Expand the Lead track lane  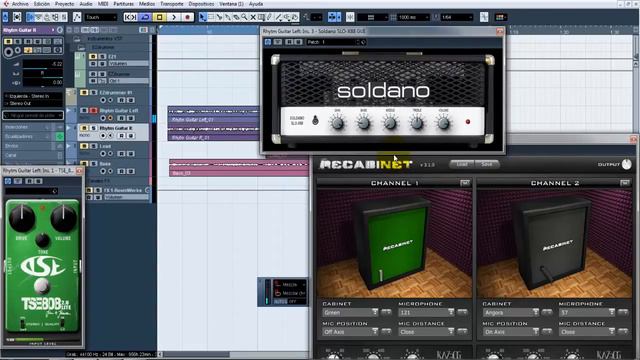[69, 146]
